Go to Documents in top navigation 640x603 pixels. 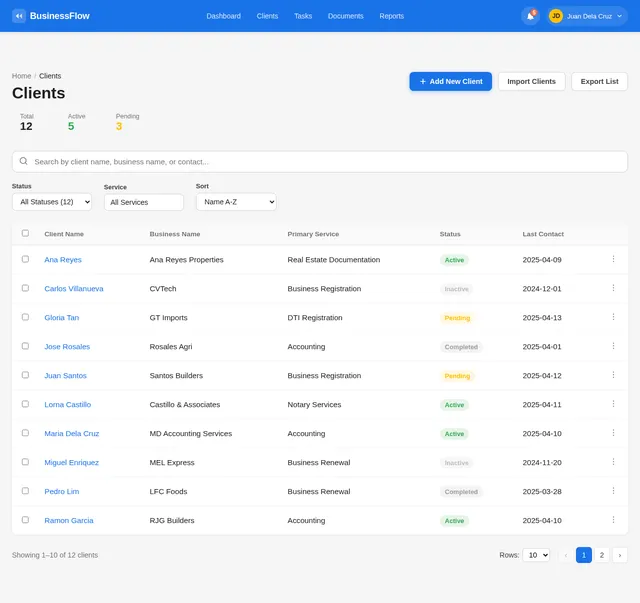(345, 16)
